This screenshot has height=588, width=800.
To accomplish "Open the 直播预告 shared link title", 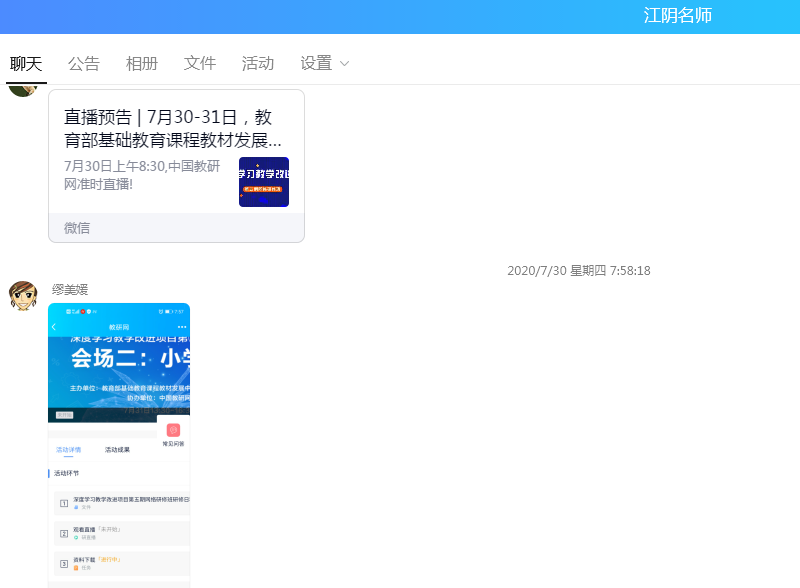I will (x=173, y=128).
